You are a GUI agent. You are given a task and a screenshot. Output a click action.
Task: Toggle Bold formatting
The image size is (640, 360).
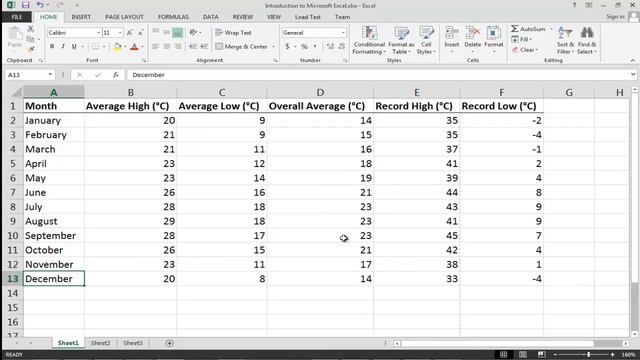52,47
